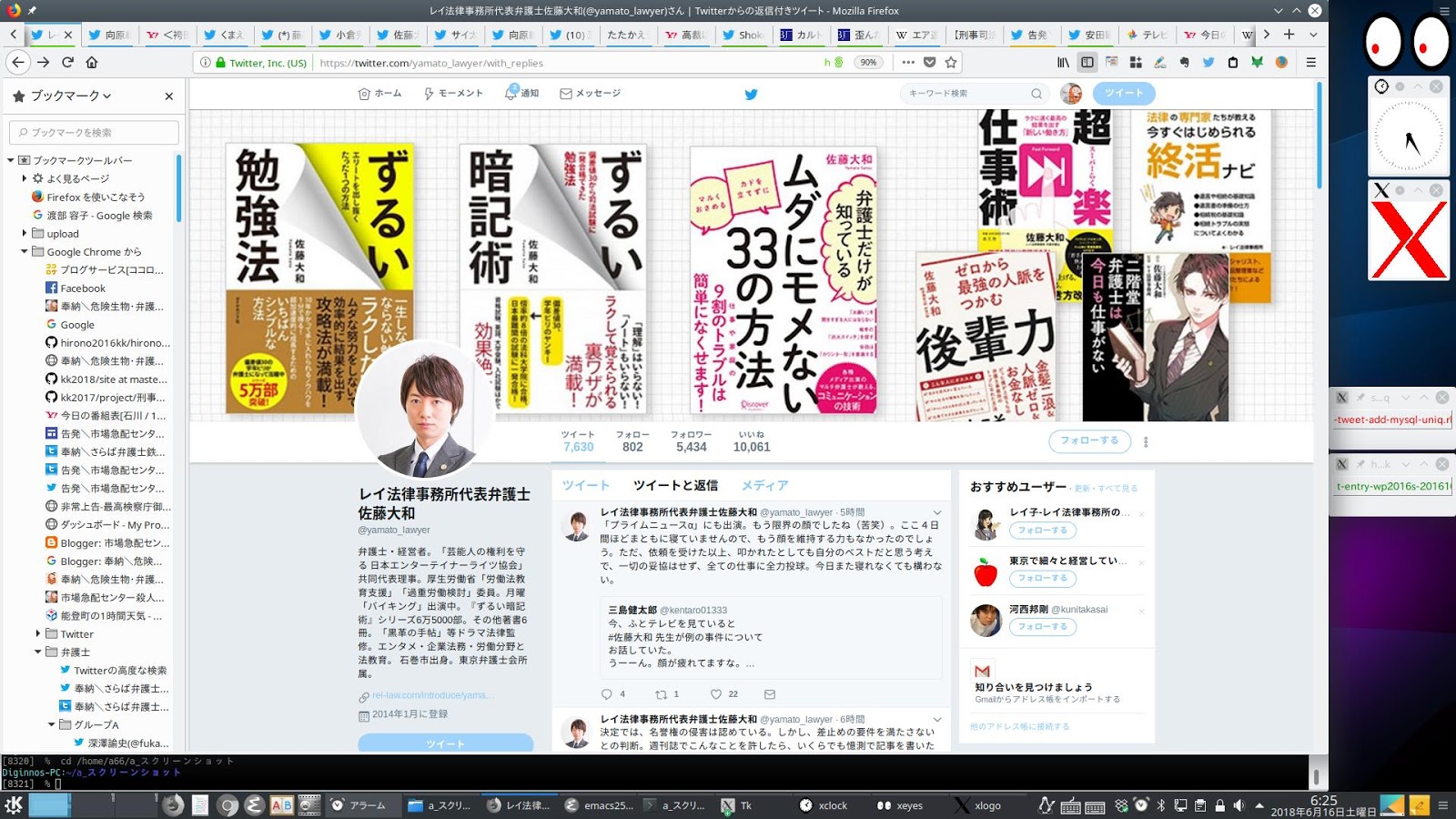The height and width of the screenshot is (819, 1456).
Task: Open the system volume tray icon
Action: point(1239,805)
